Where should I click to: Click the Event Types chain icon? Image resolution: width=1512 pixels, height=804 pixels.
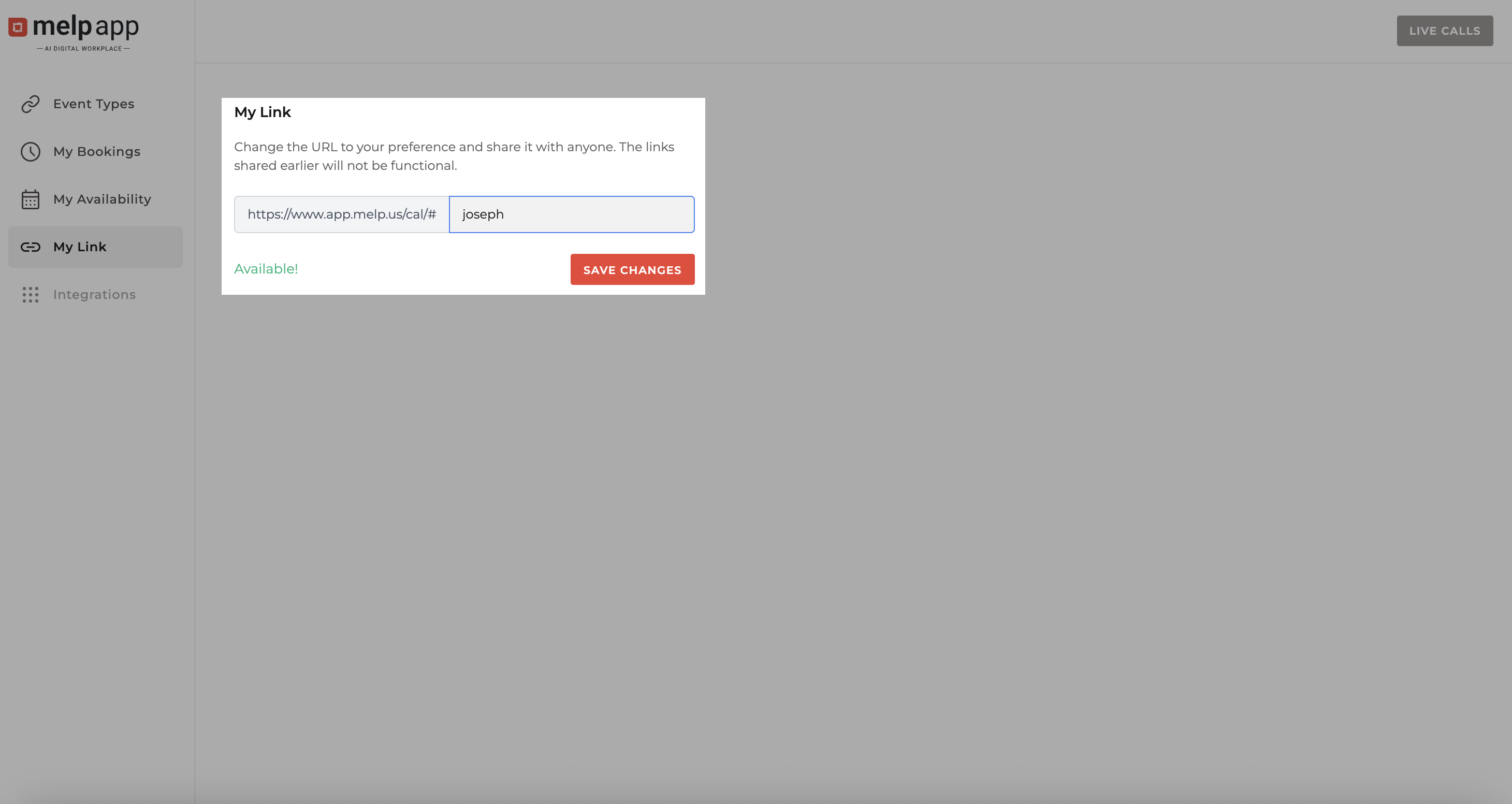31,104
